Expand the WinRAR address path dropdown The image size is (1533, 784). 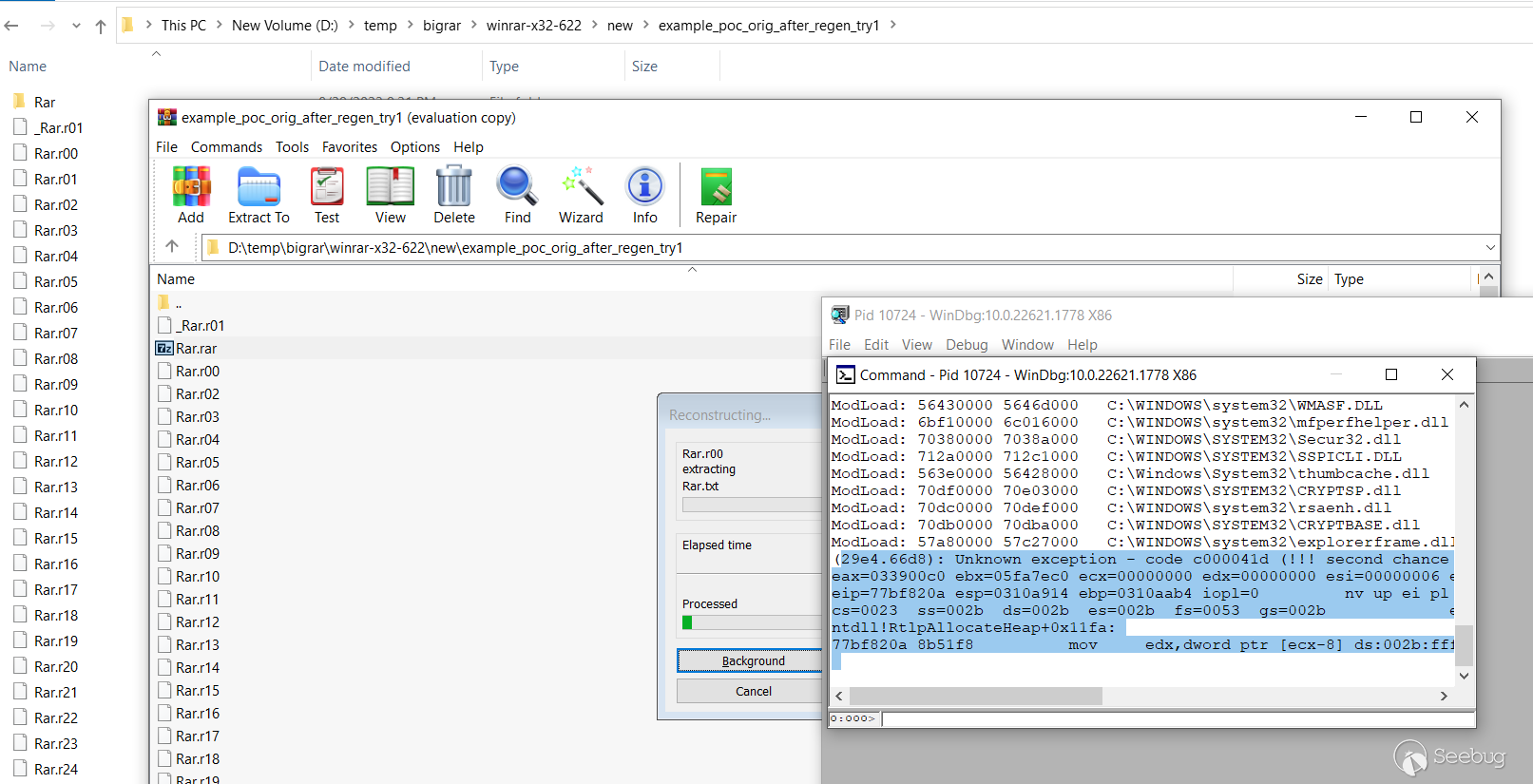[x=1489, y=248]
